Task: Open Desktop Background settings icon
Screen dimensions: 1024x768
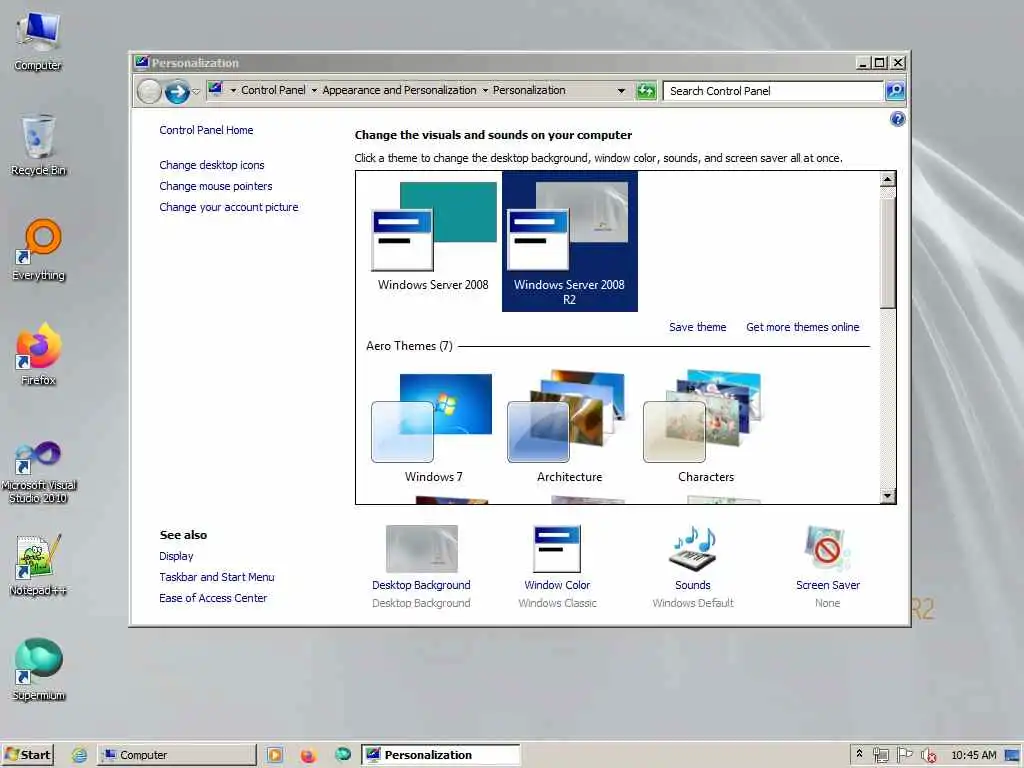Action: (421, 549)
